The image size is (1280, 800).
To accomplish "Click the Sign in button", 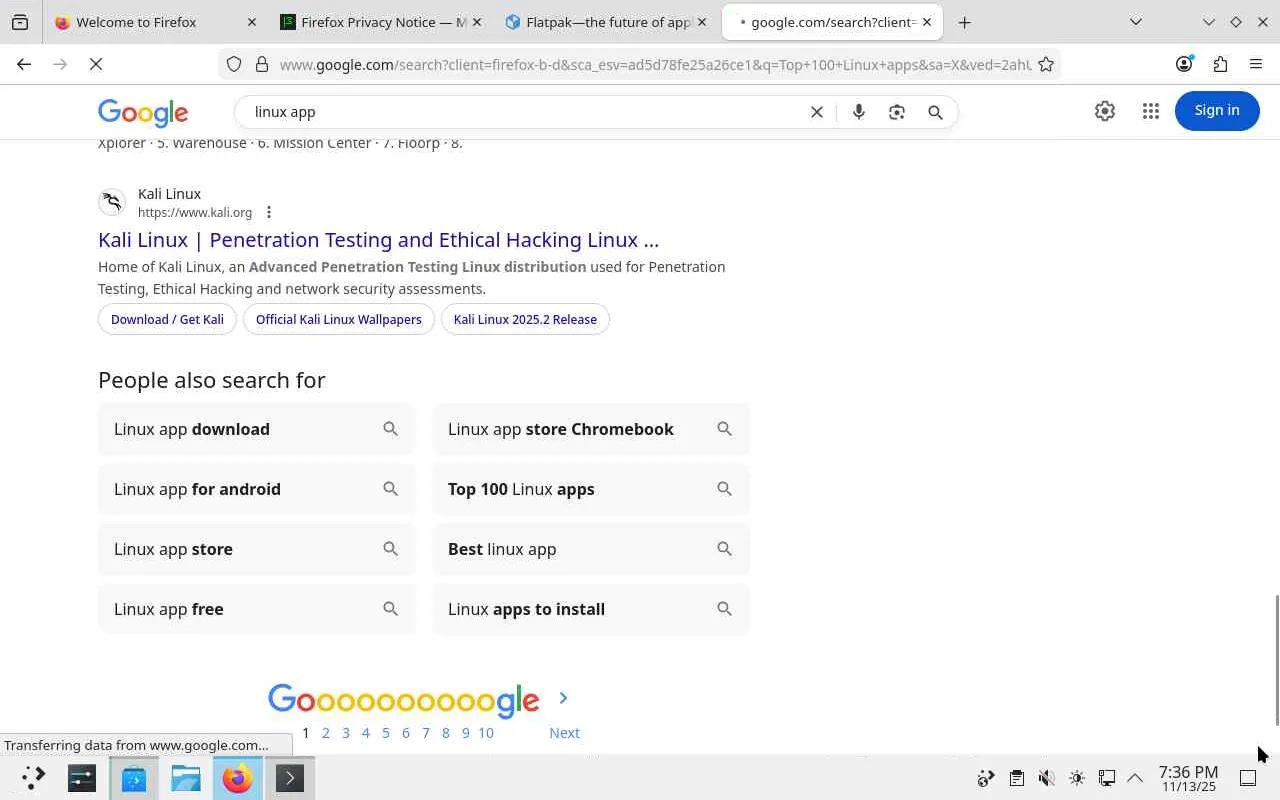I will (1216, 111).
